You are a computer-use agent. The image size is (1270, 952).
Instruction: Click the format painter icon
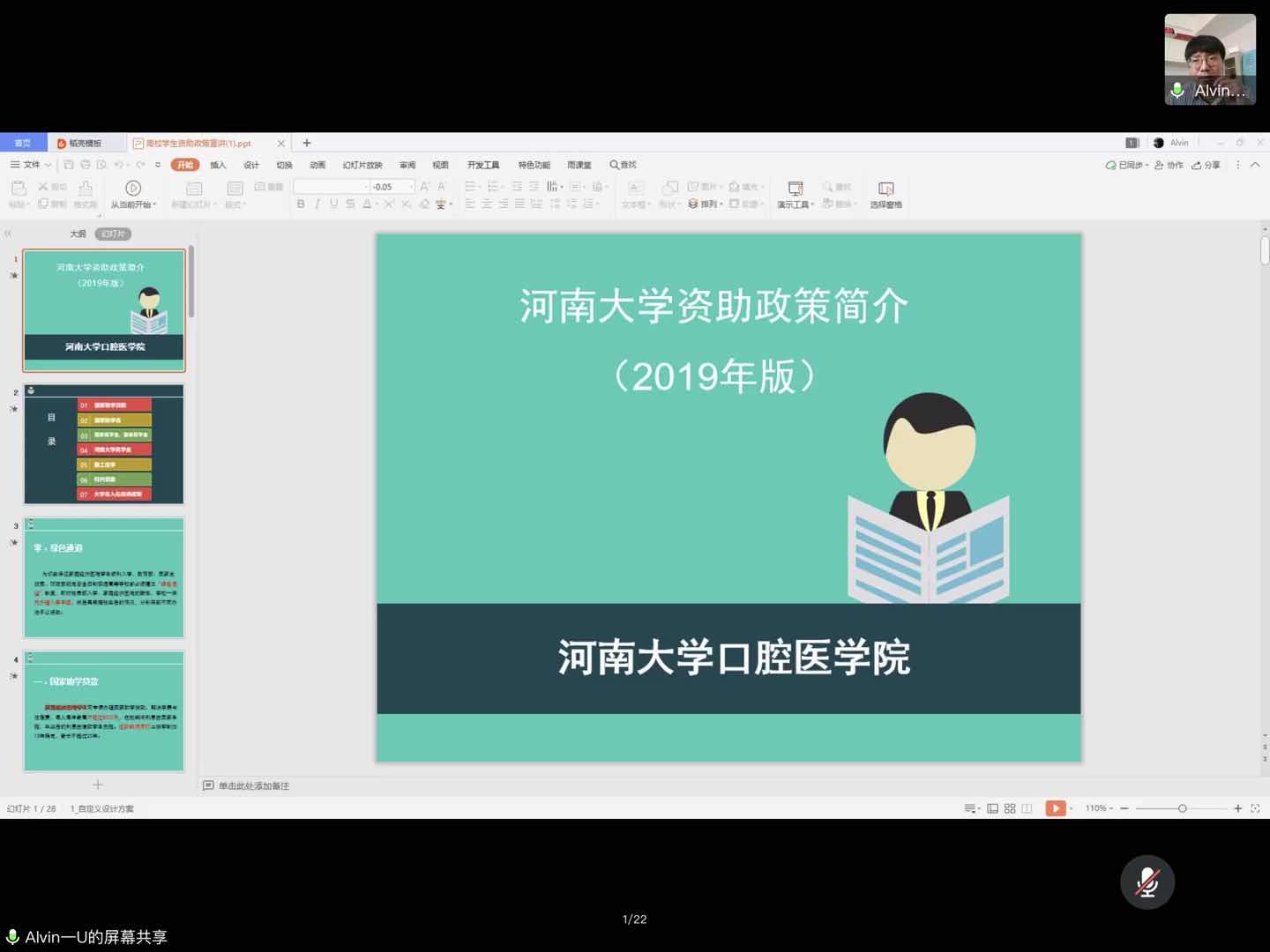[86, 188]
